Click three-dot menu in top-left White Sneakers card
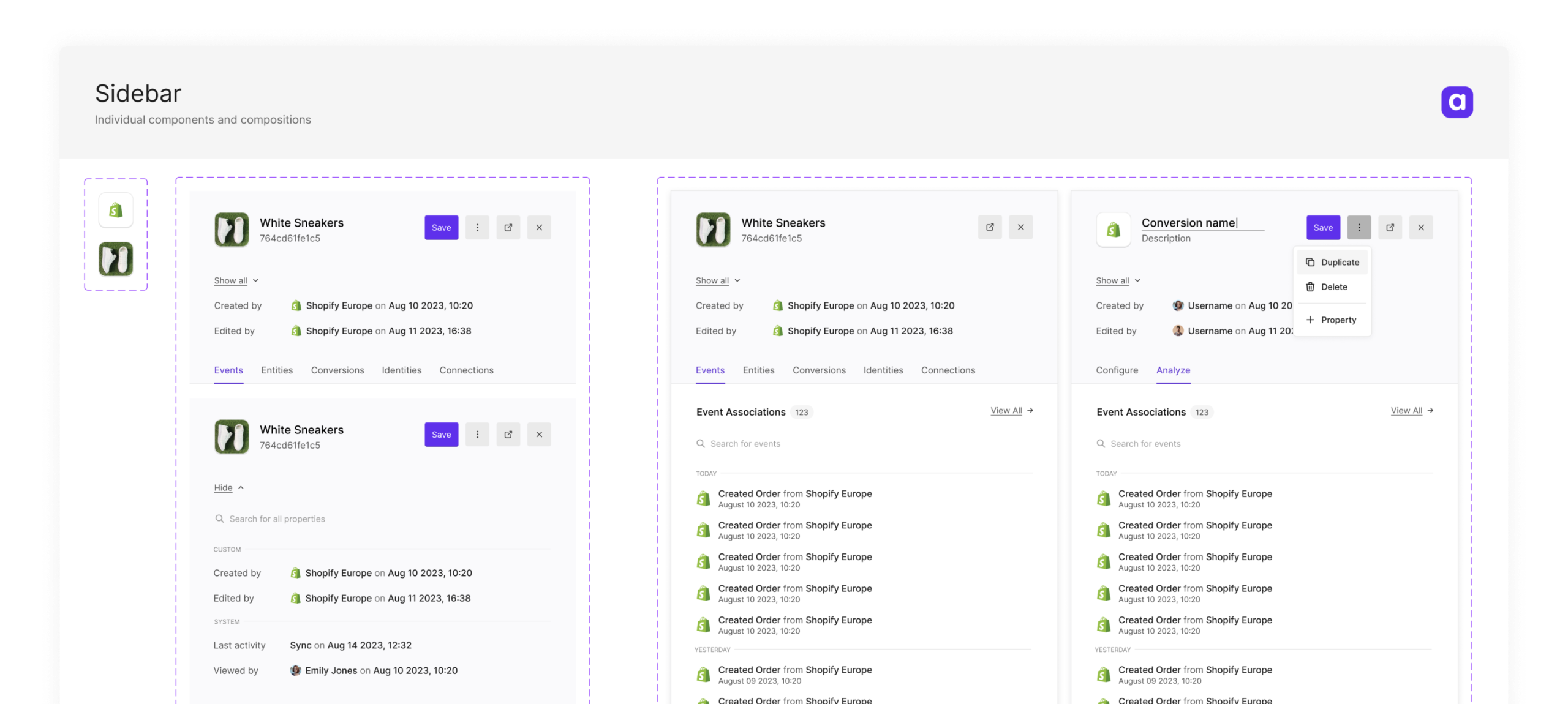The height and width of the screenshot is (704, 1568). point(477,227)
